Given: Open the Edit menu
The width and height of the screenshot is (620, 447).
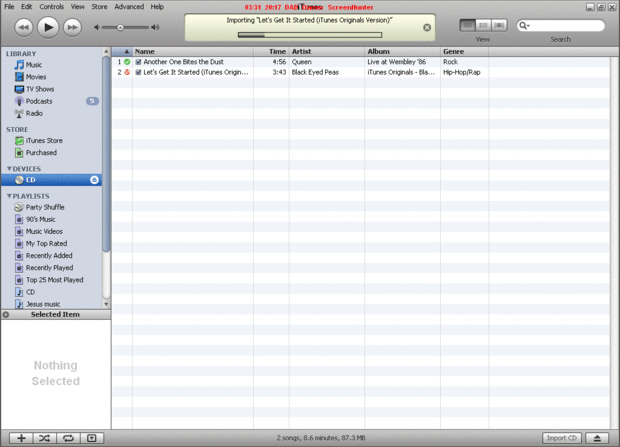Looking at the screenshot, I should click(x=26, y=7).
